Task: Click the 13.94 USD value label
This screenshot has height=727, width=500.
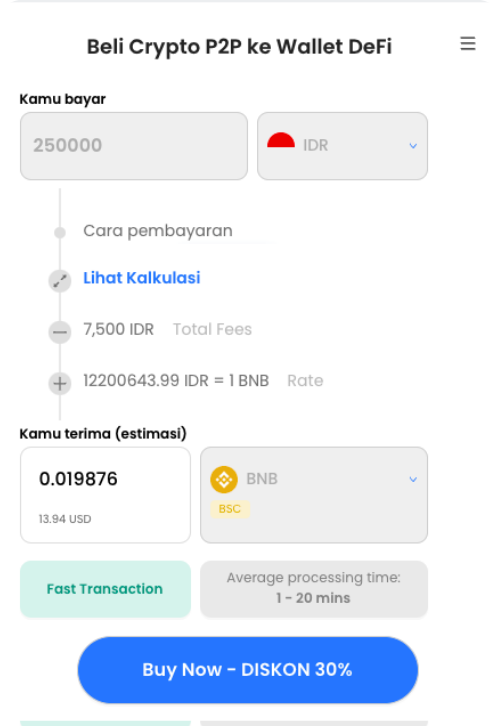Action: 65,519
